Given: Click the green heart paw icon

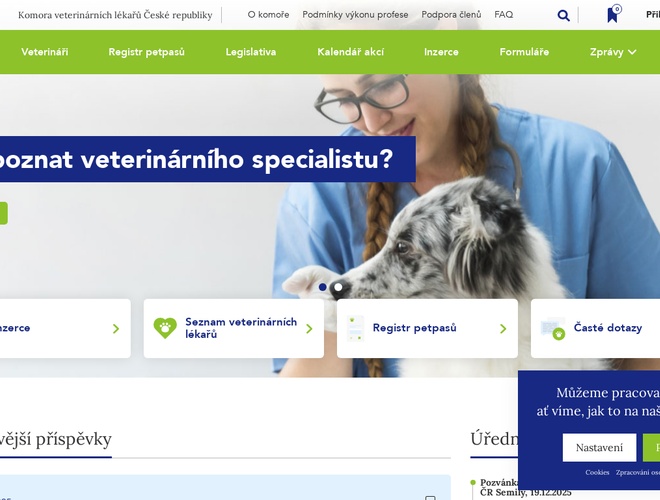Looking at the screenshot, I should point(165,328).
